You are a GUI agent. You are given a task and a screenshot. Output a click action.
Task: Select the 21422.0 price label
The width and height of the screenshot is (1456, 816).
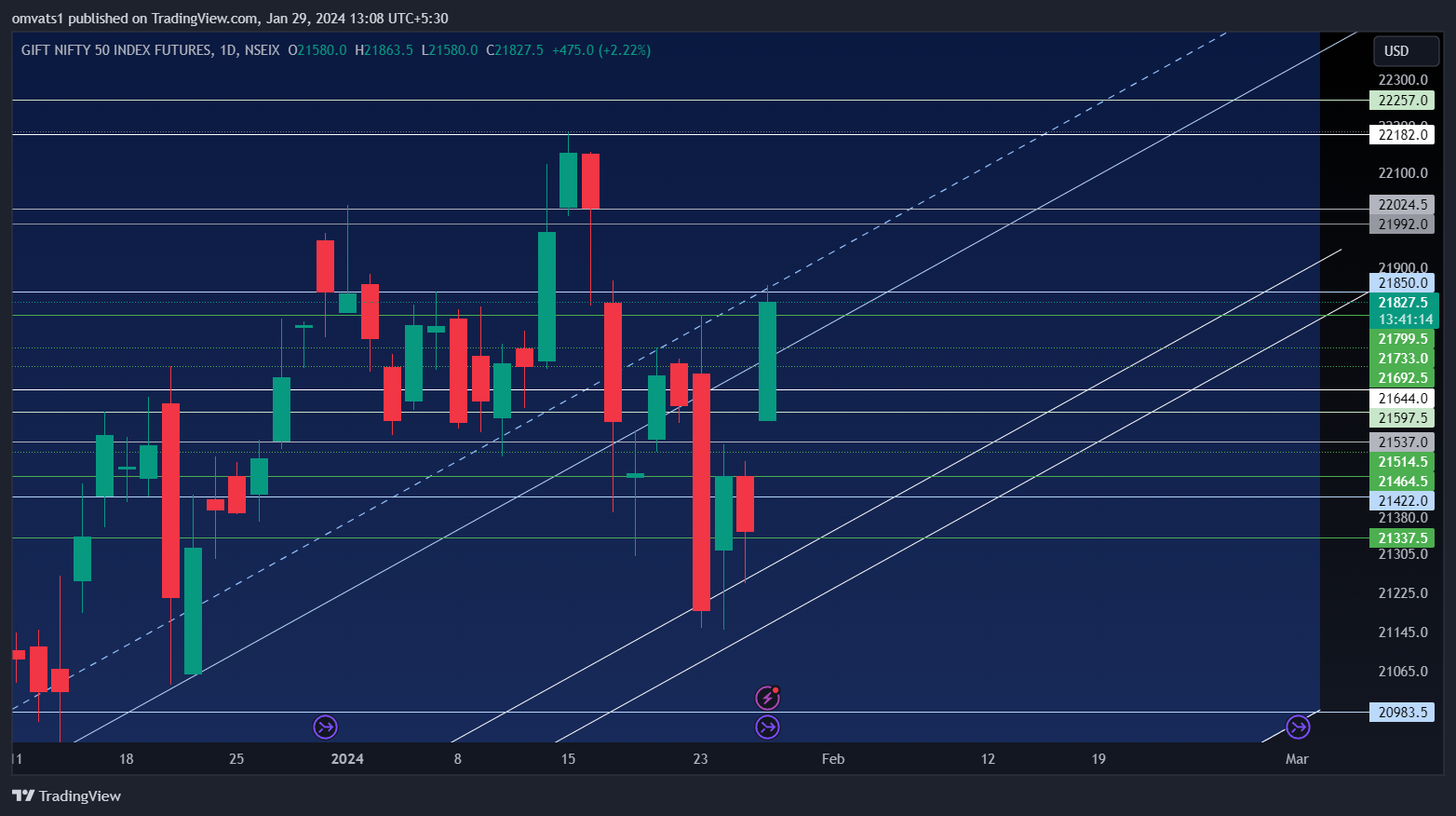[x=1402, y=501]
